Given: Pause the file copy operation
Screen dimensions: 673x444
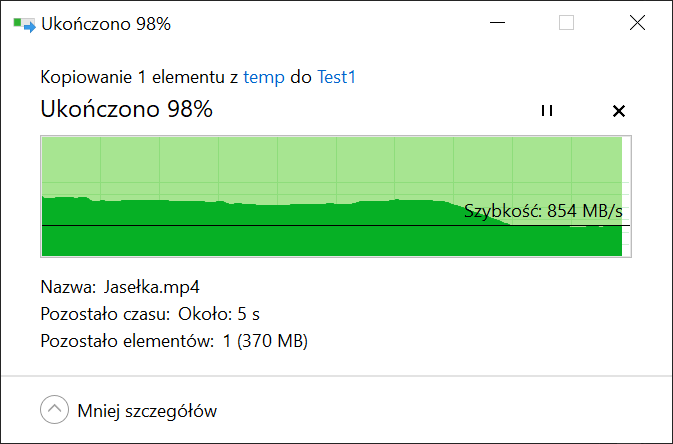Looking at the screenshot, I should [547, 111].
